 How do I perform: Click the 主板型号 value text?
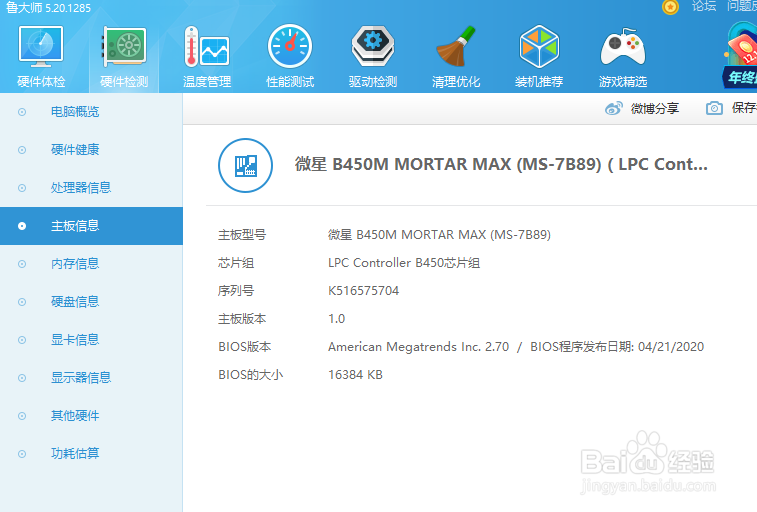pos(439,235)
